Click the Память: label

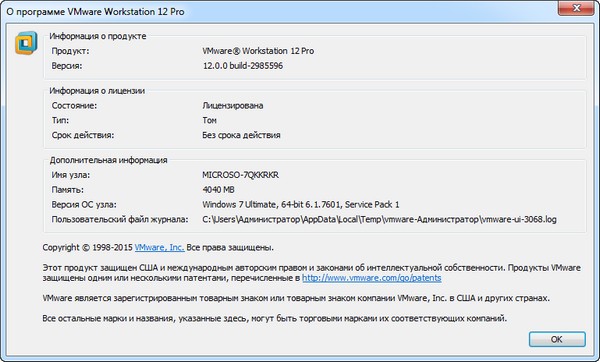[x=67, y=190]
